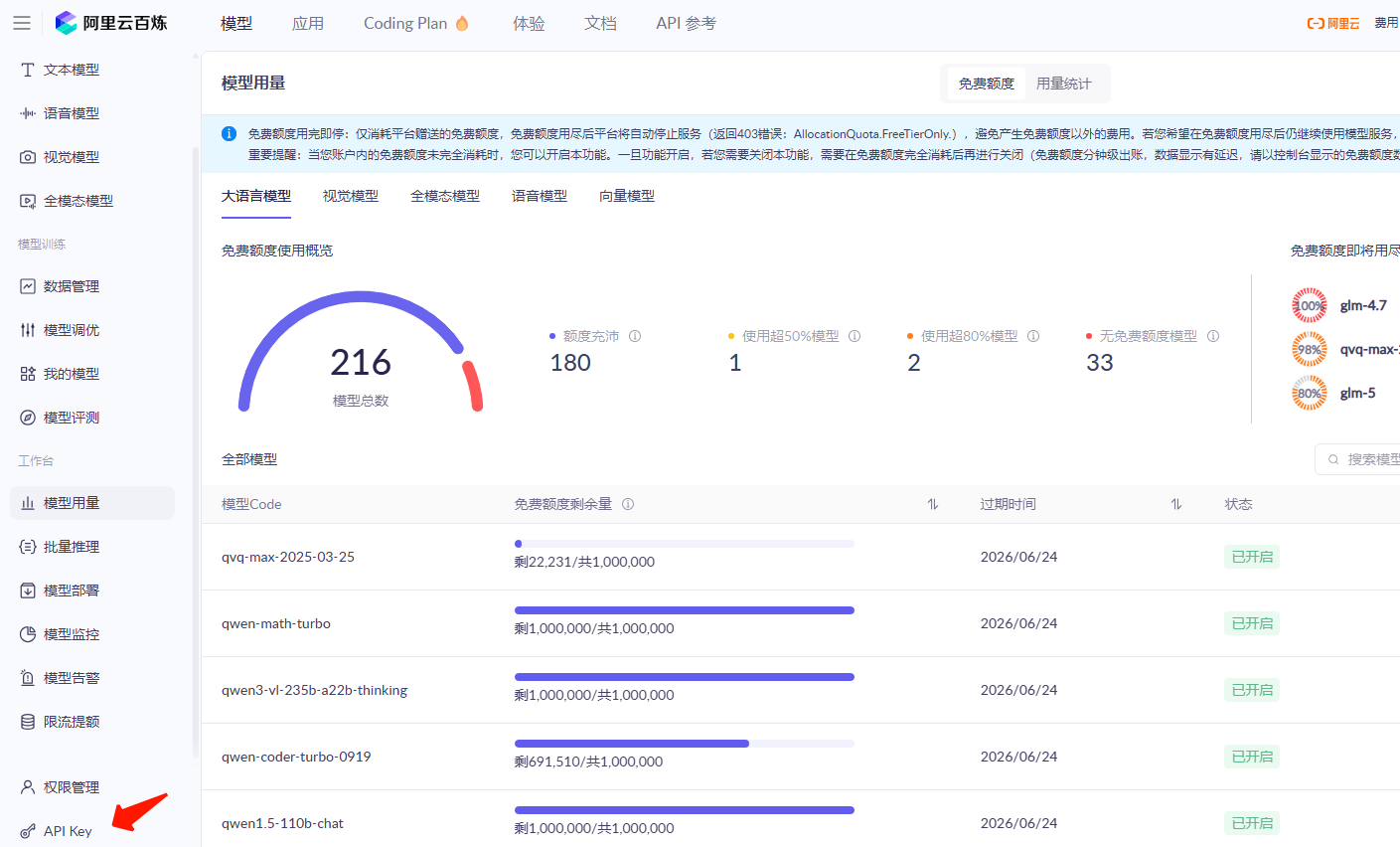Viewport: 1400px width, 847px height.
Task: Sort by 免费额度剩余量 column arrows
Action: [933, 504]
